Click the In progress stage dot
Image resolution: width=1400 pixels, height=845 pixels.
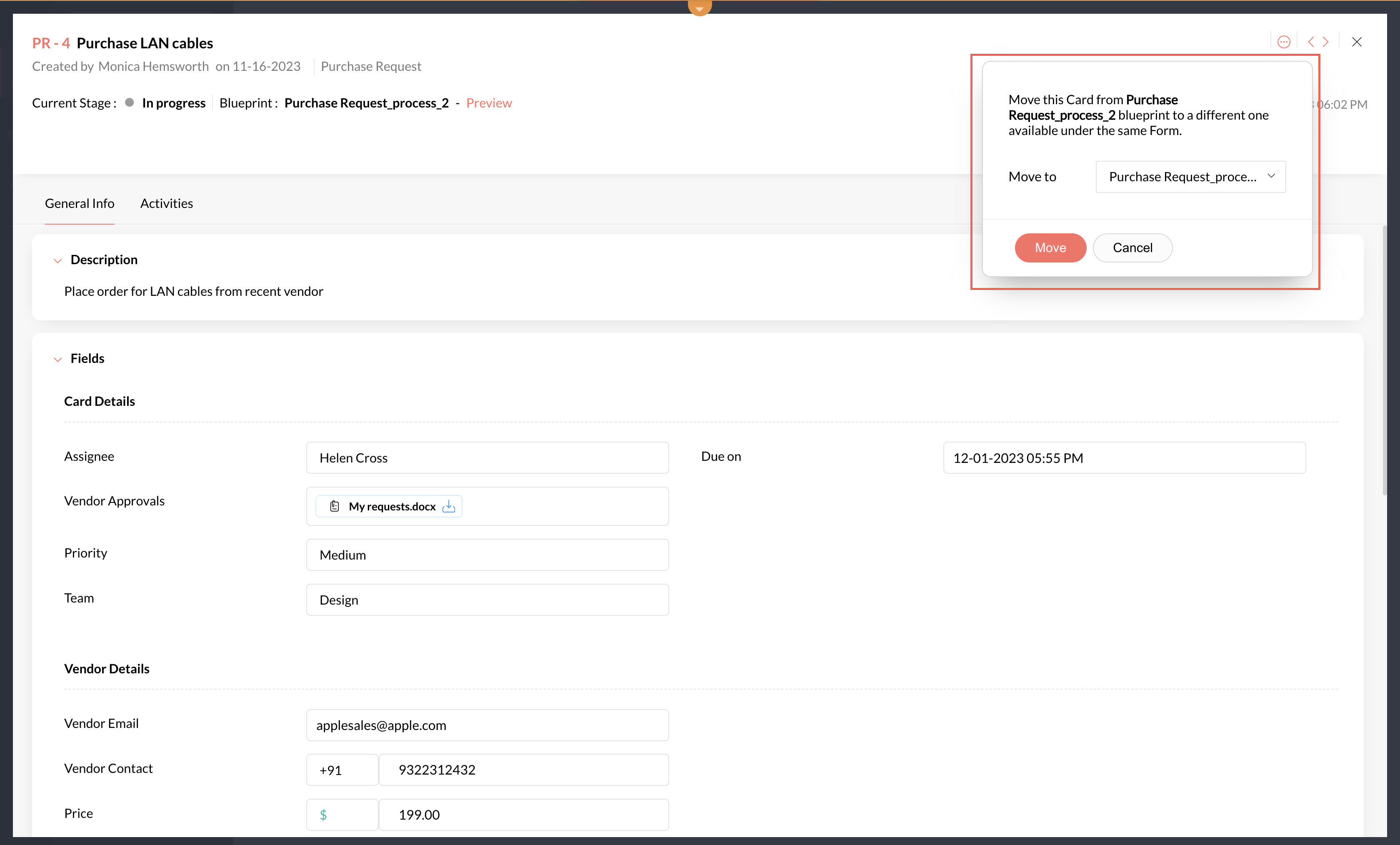click(130, 102)
